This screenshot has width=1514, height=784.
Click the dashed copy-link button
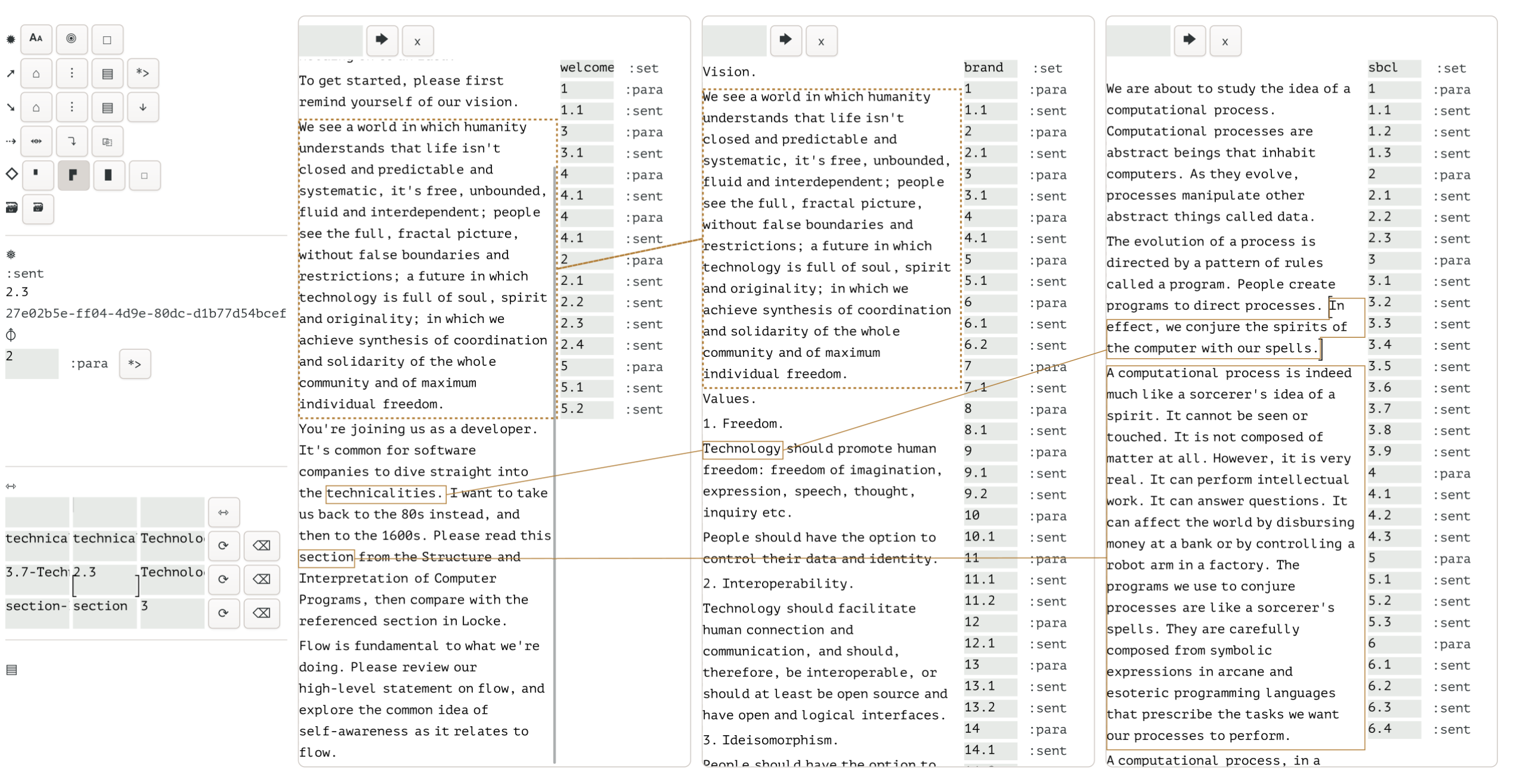[107, 142]
